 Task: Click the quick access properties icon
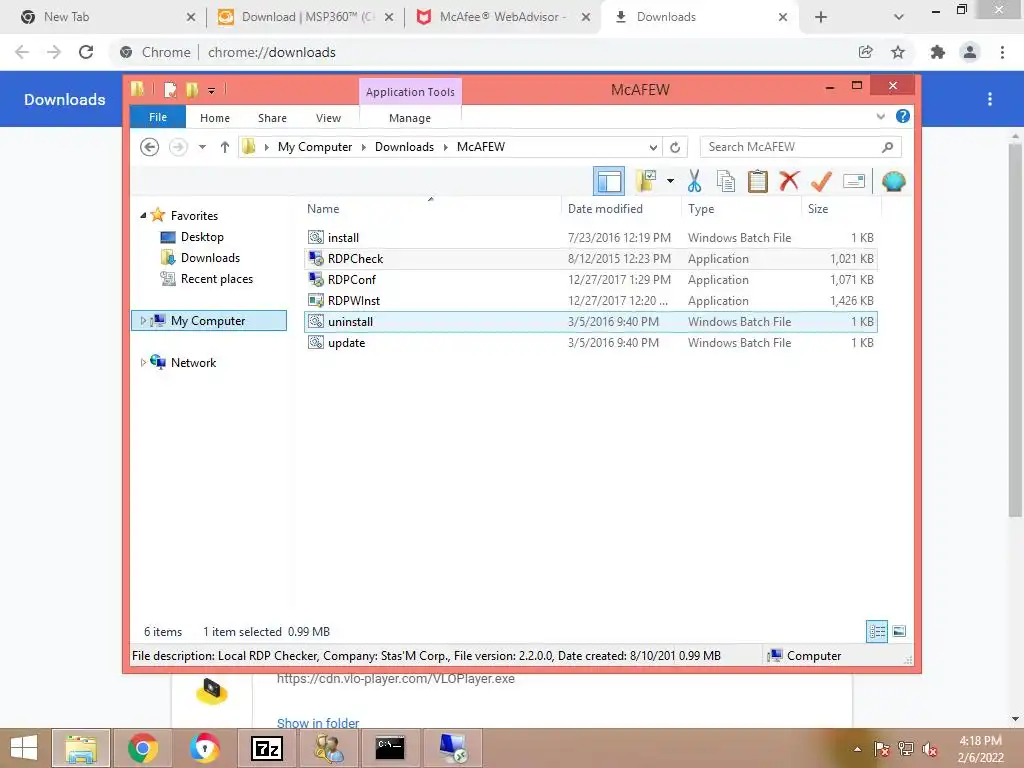(170, 90)
